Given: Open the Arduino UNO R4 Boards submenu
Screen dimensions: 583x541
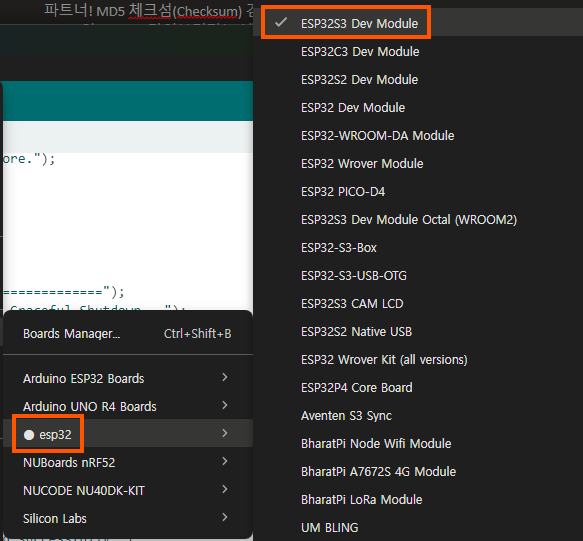Looking at the screenshot, I should coord(128,406).
